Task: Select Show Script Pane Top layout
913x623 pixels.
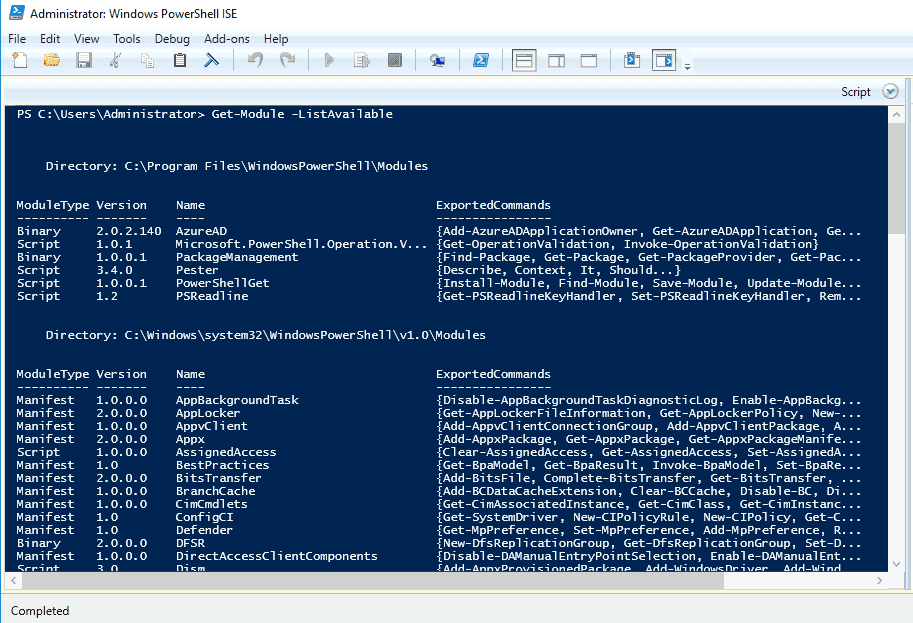Action: point(524,61)
